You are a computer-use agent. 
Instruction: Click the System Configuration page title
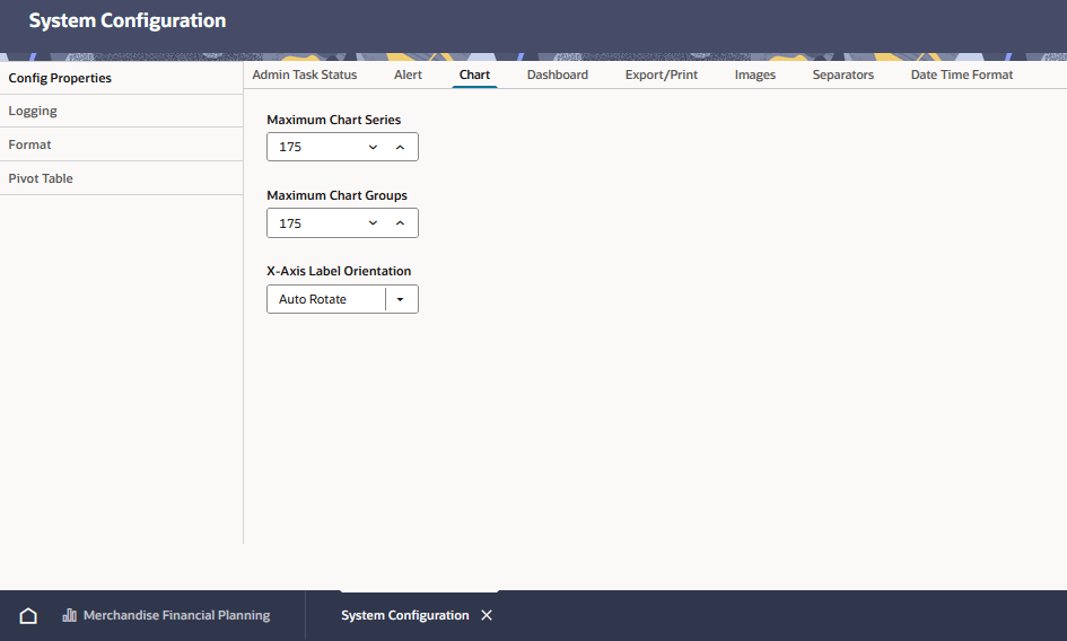pyautogui.click(x=127, y=20)
